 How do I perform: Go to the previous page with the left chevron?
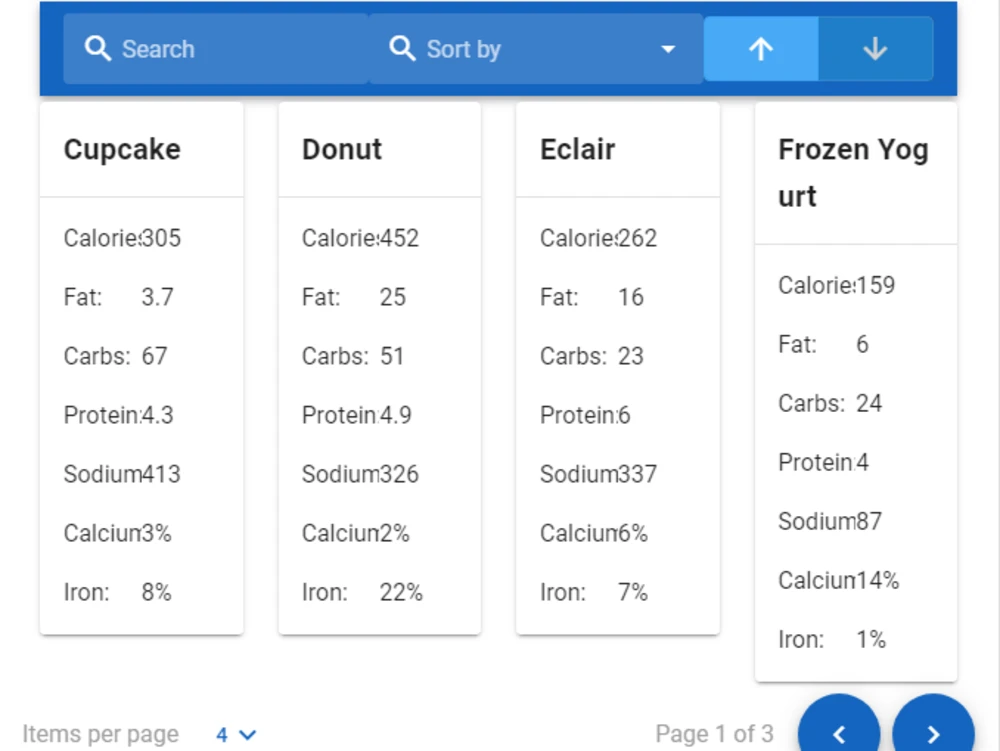[x=839, y=733]
